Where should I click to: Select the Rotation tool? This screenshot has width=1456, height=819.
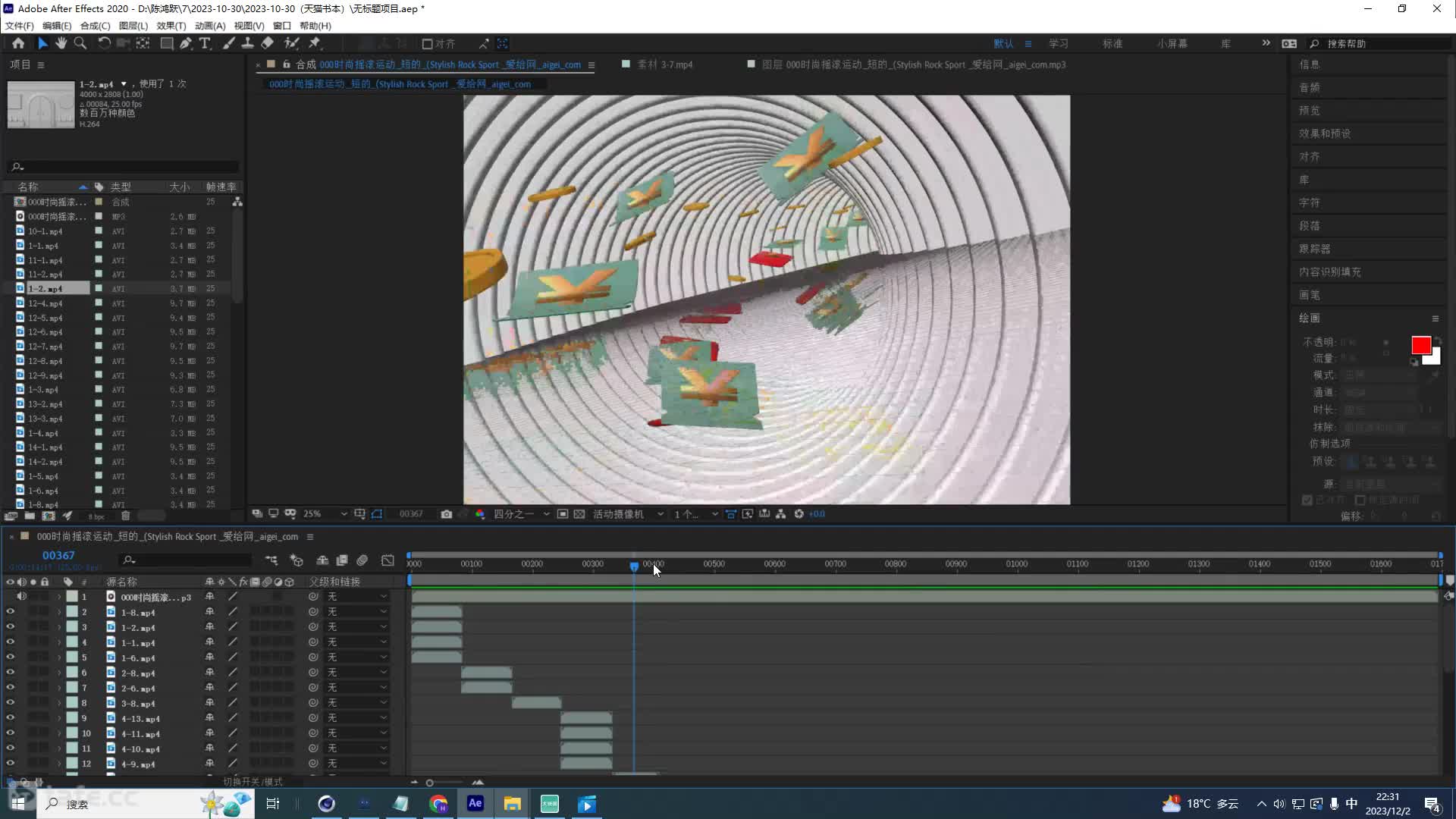click(x=104, y=43)
